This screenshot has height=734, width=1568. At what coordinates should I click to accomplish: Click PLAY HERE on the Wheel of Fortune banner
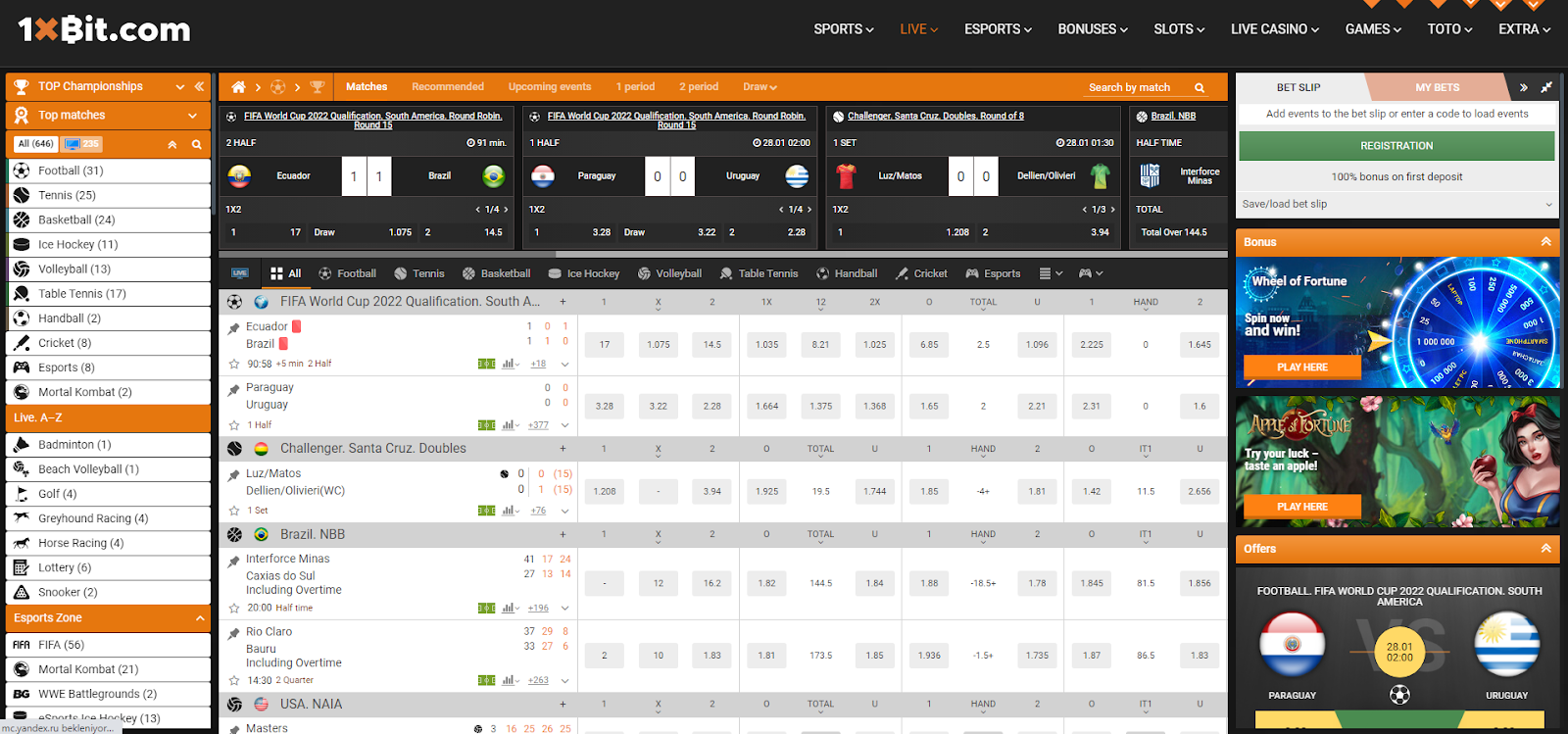click(1302, 367)
